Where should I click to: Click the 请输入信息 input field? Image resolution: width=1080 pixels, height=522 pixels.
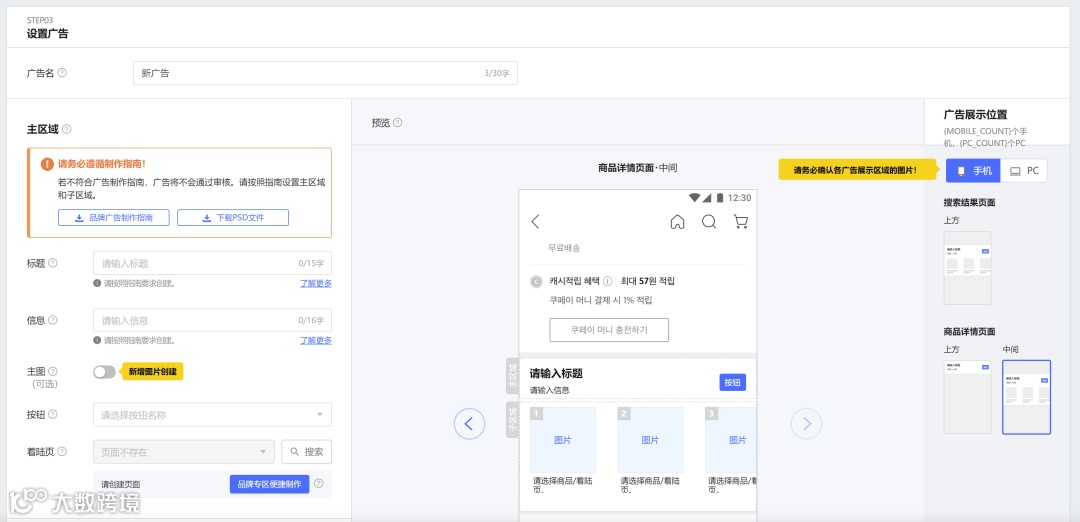(212, 320)
